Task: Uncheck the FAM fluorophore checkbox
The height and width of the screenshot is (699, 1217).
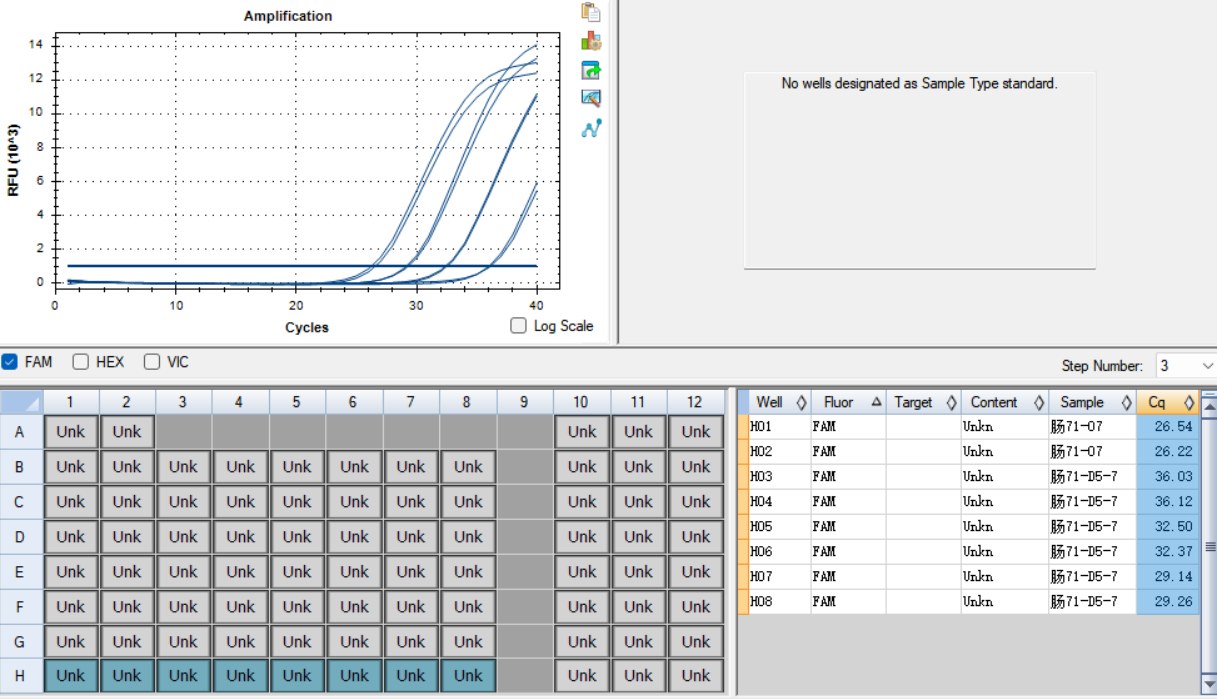Action: [x=10, y=362]
